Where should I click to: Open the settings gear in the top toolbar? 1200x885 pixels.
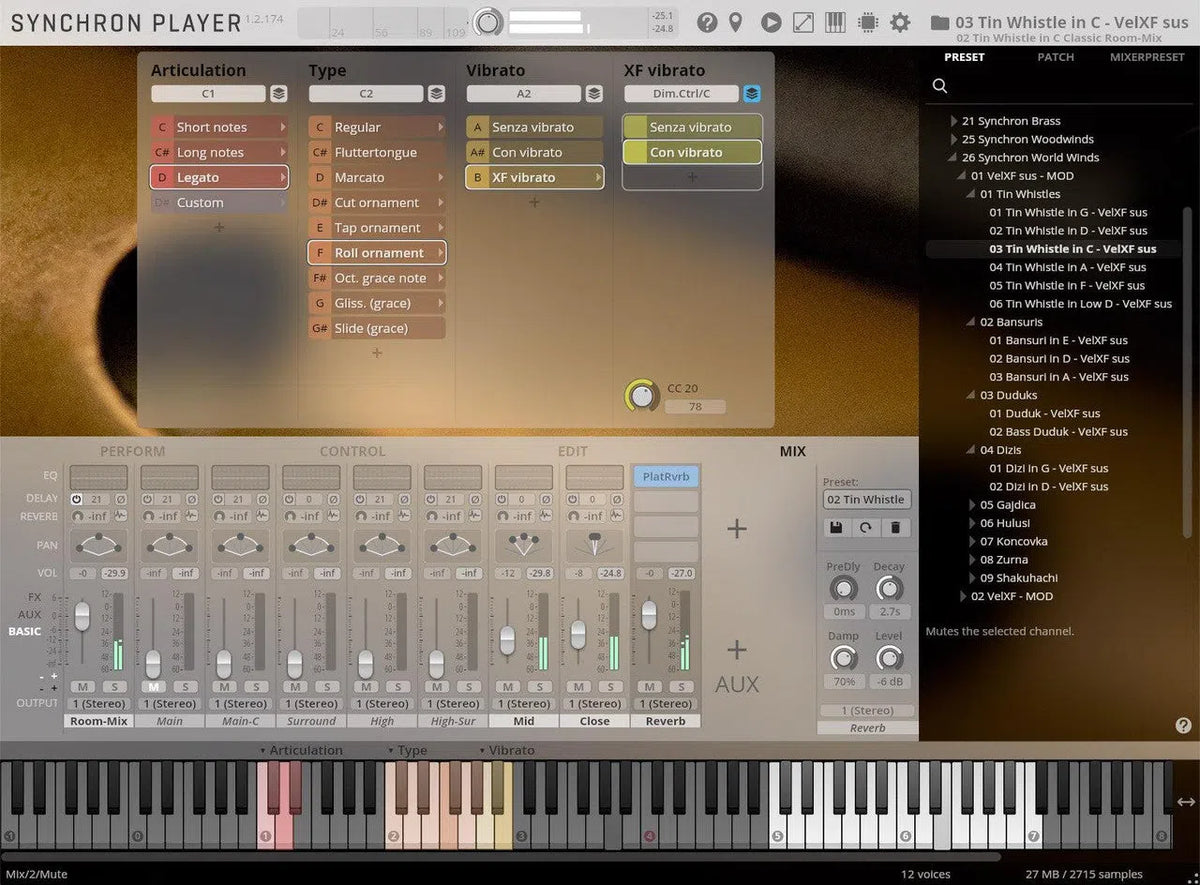coord(900,22)
